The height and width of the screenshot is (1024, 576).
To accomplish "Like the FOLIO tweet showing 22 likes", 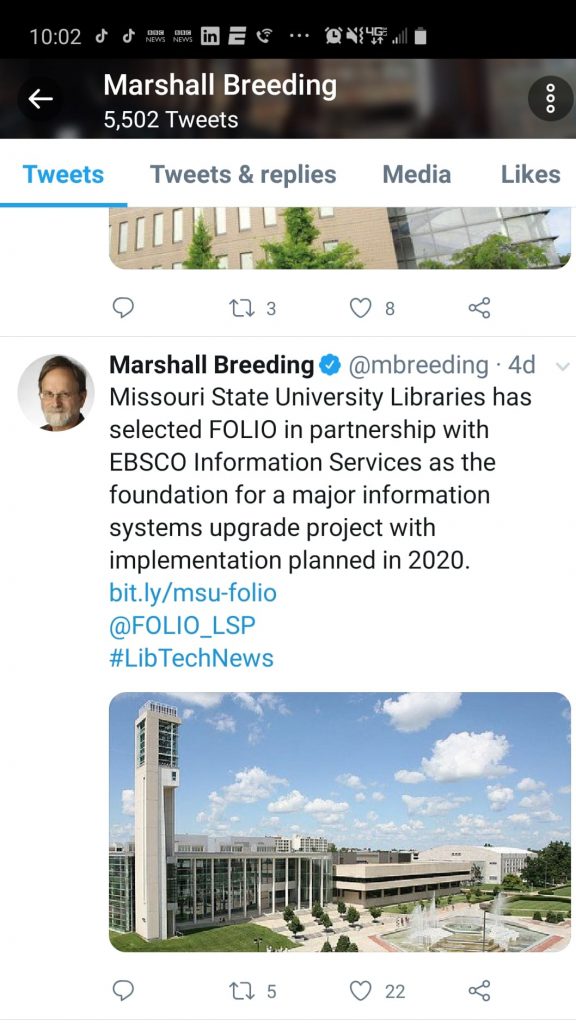I will [359, 990].
